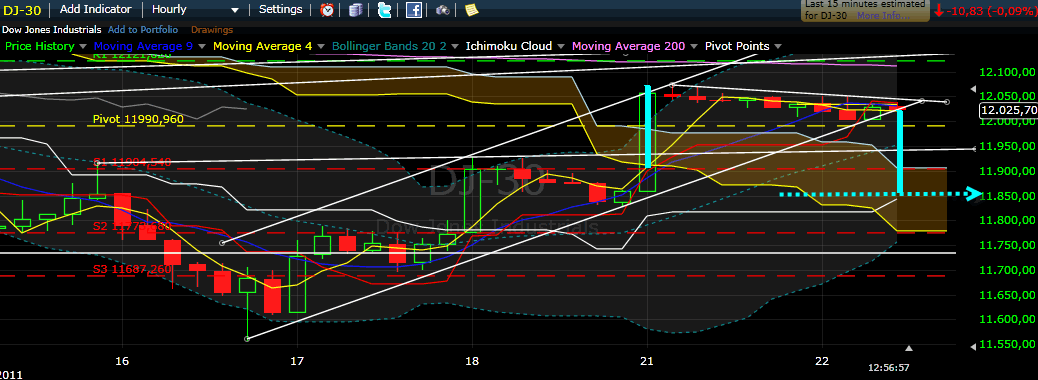Click the 12.100,00 price axis label
This screenshot has height=380, width=1038.
coord(1007,71)
